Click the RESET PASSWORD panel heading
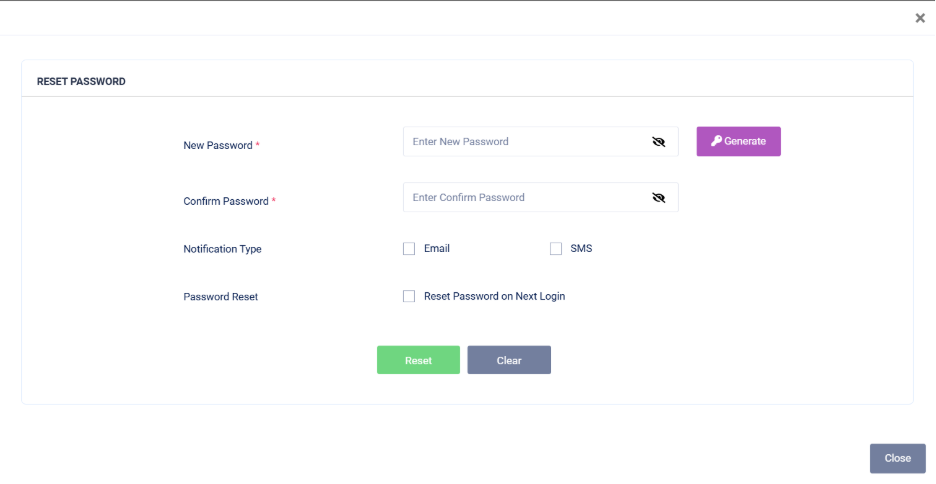Viewport: 936px width, 484px height. (x=81, y=81)
